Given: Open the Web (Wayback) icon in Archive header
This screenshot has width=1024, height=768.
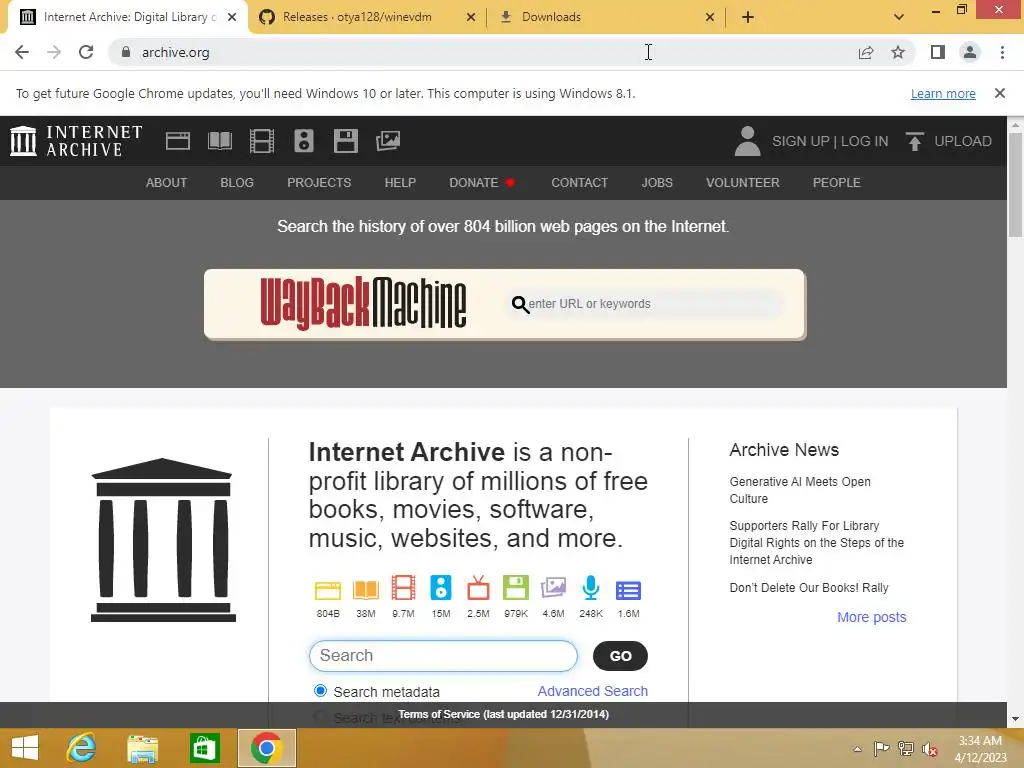Looking at the screenshot, I should point(178,141).
